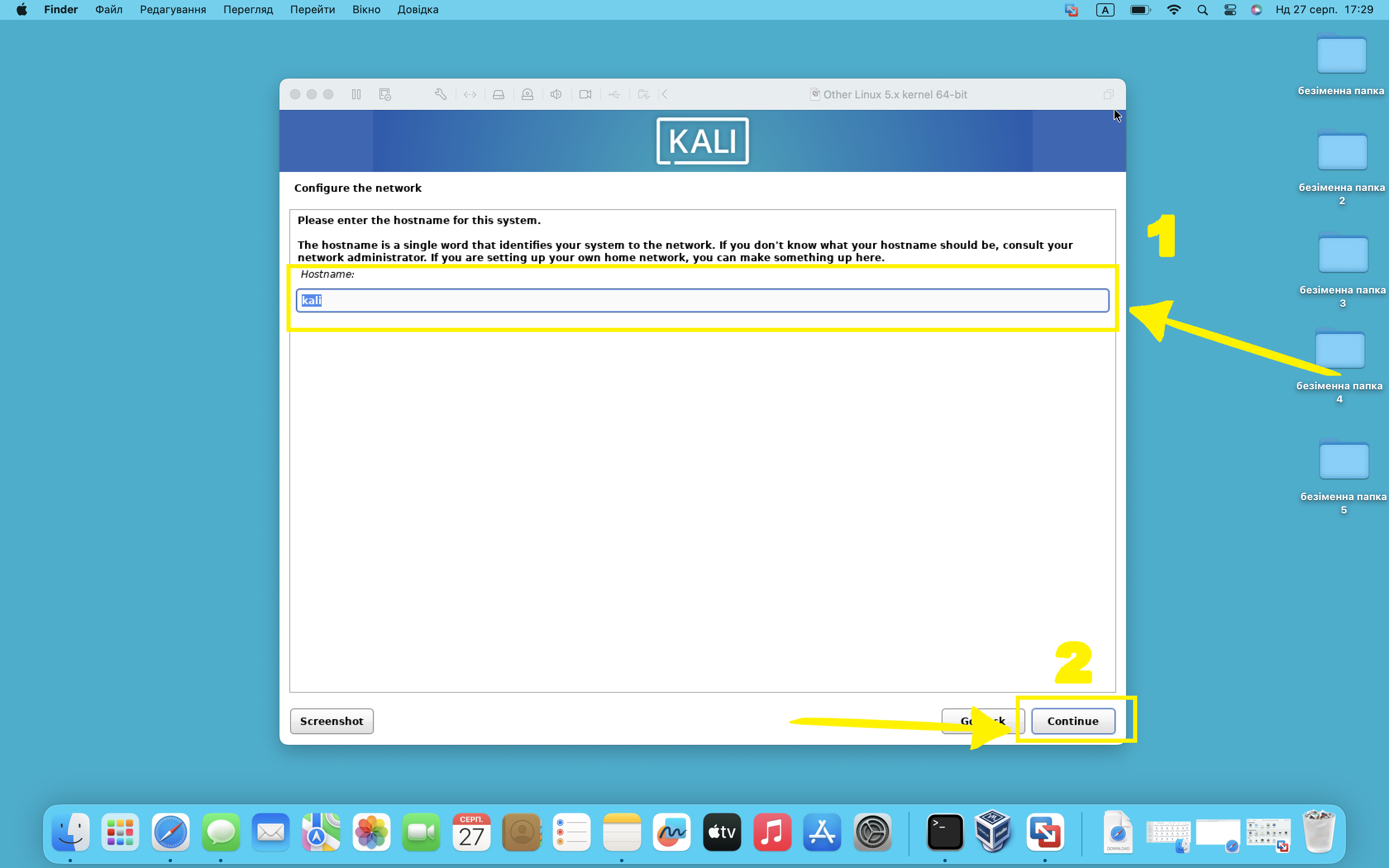Click the hard disk device icon
Screen dimensions: 1389x868
[498, 94]
